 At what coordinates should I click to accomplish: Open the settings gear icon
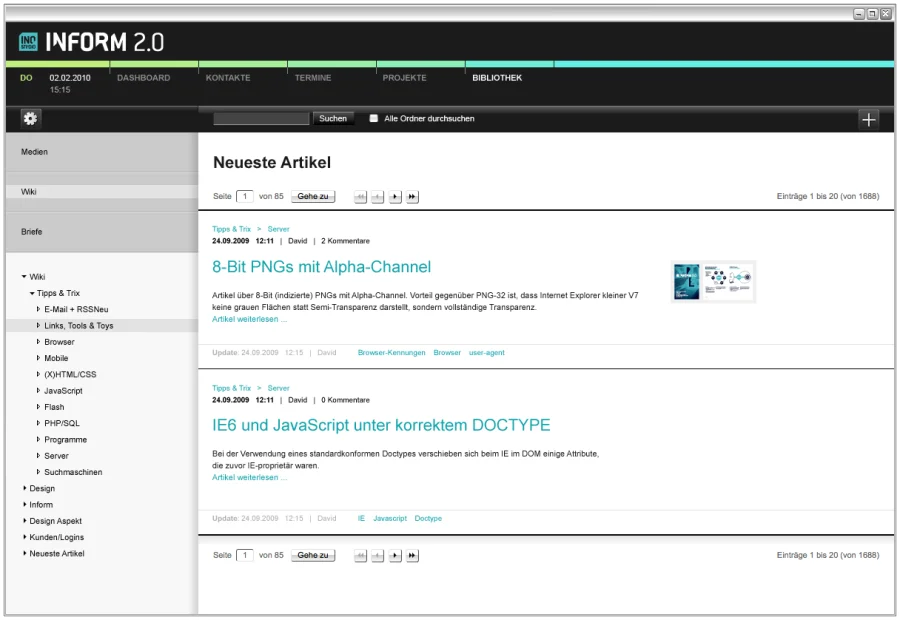[x=30, y=119]
